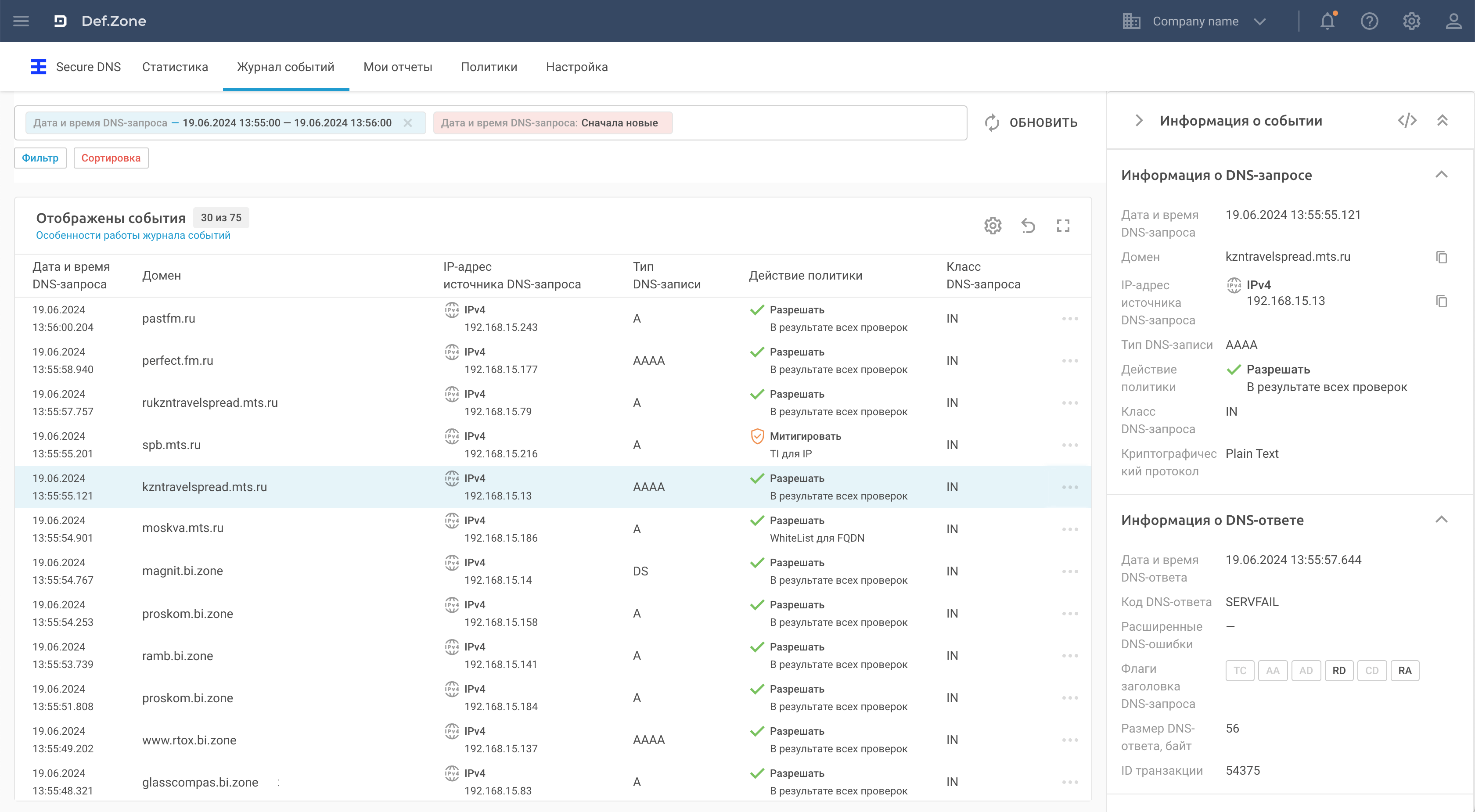
Task: Click the ОБНОВИТЬ refresh button
Action: tap(1031, 122)
